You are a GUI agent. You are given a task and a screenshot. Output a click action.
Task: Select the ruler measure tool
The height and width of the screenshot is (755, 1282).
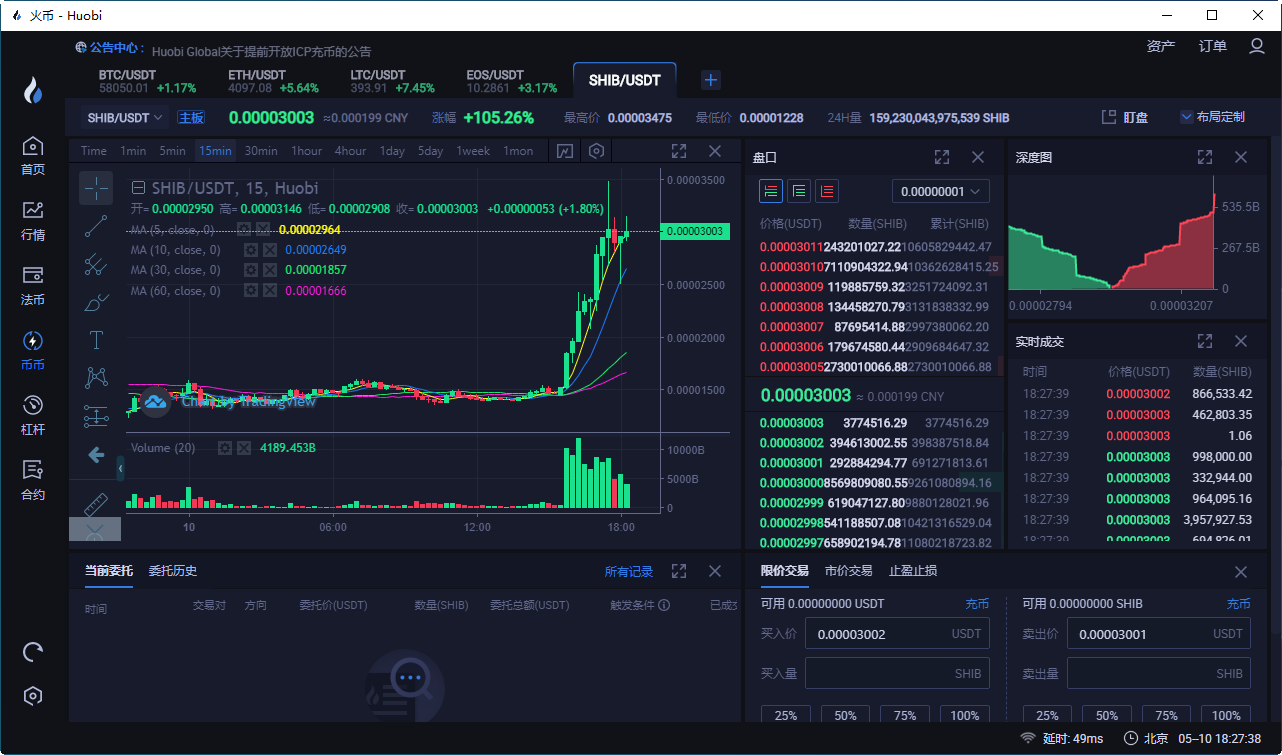click(x=96, y=503)
